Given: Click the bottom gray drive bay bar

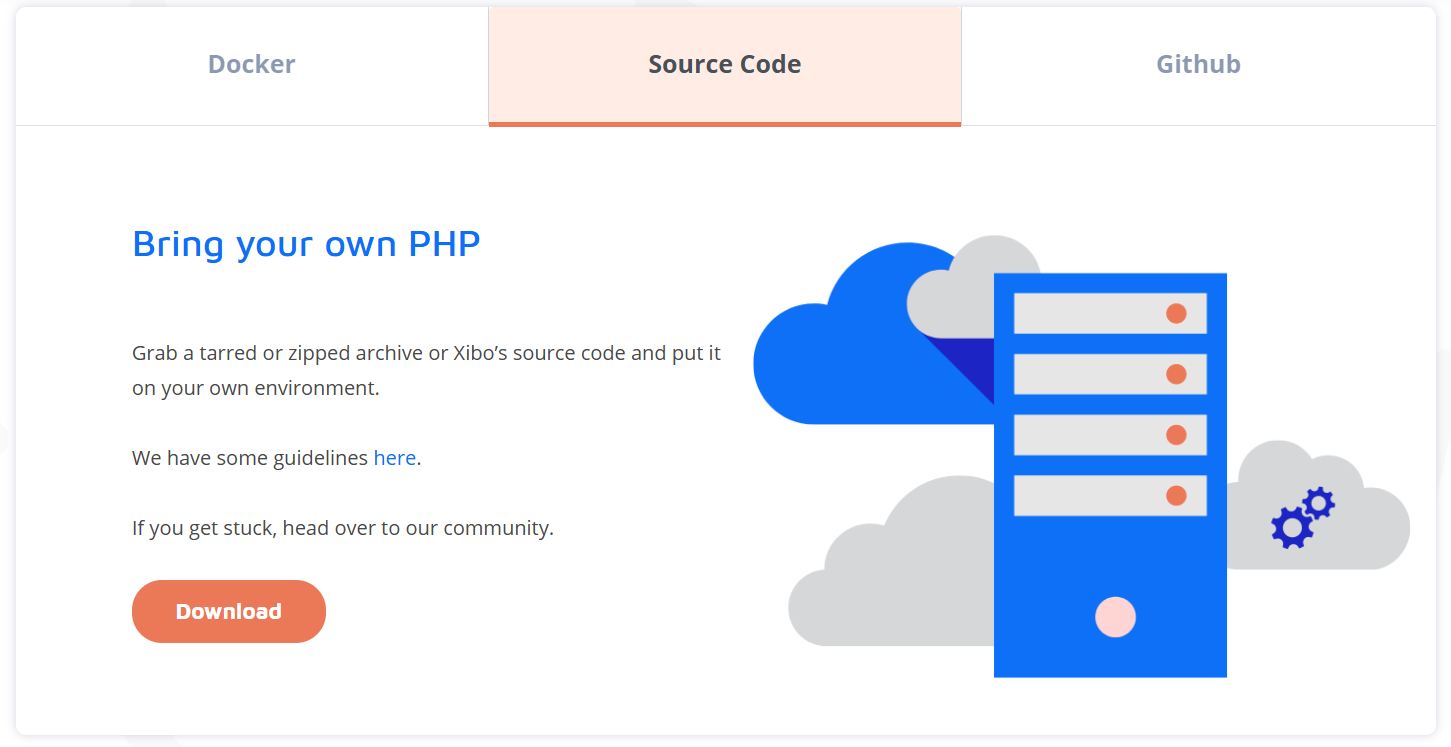Looking at the screenshot, I should click(1085, 496).
